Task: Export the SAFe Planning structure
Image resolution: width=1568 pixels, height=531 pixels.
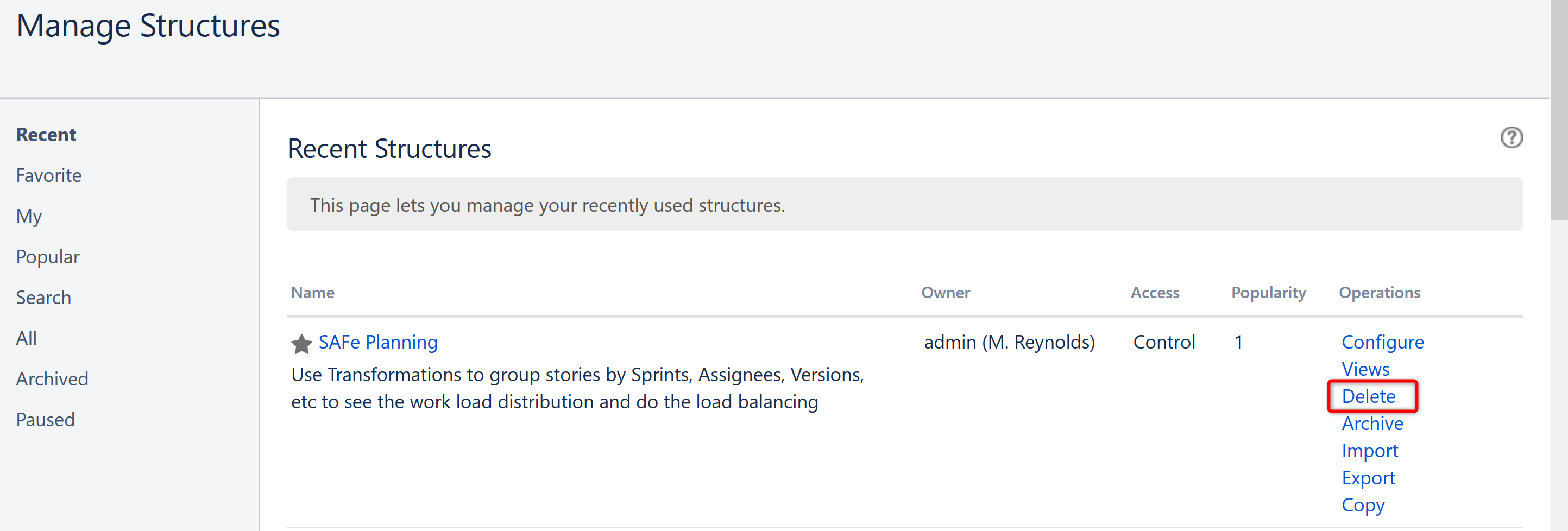Action: click(x=1368, y=477)
